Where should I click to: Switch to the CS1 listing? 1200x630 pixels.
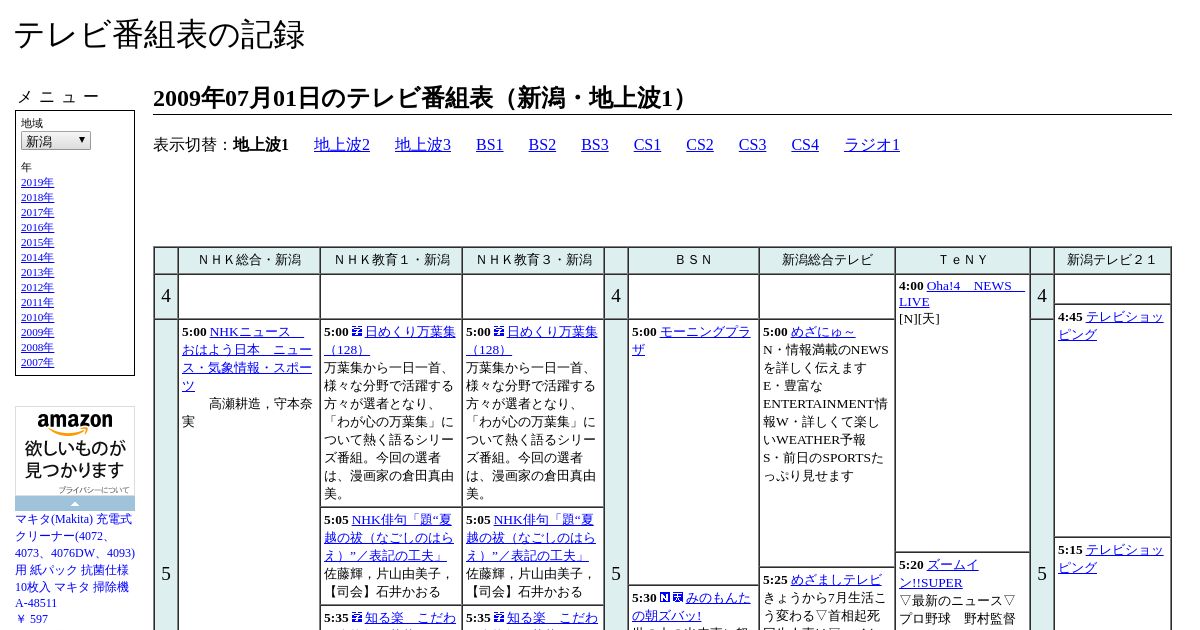[x=647, y=145]
